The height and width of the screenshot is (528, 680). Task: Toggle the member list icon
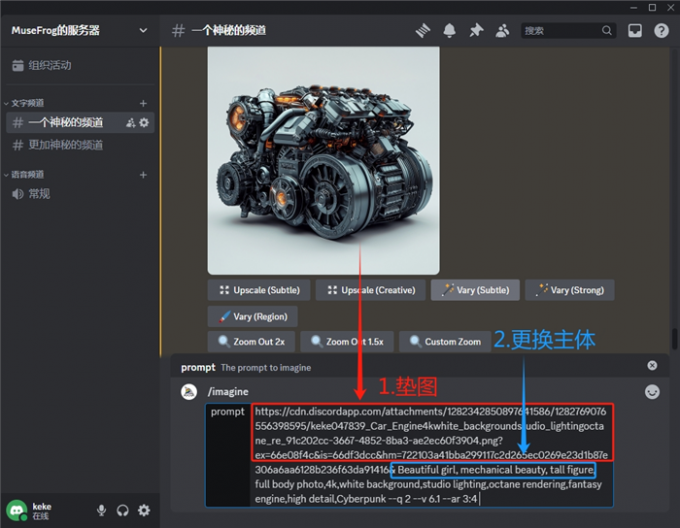(x=502, y=30)
